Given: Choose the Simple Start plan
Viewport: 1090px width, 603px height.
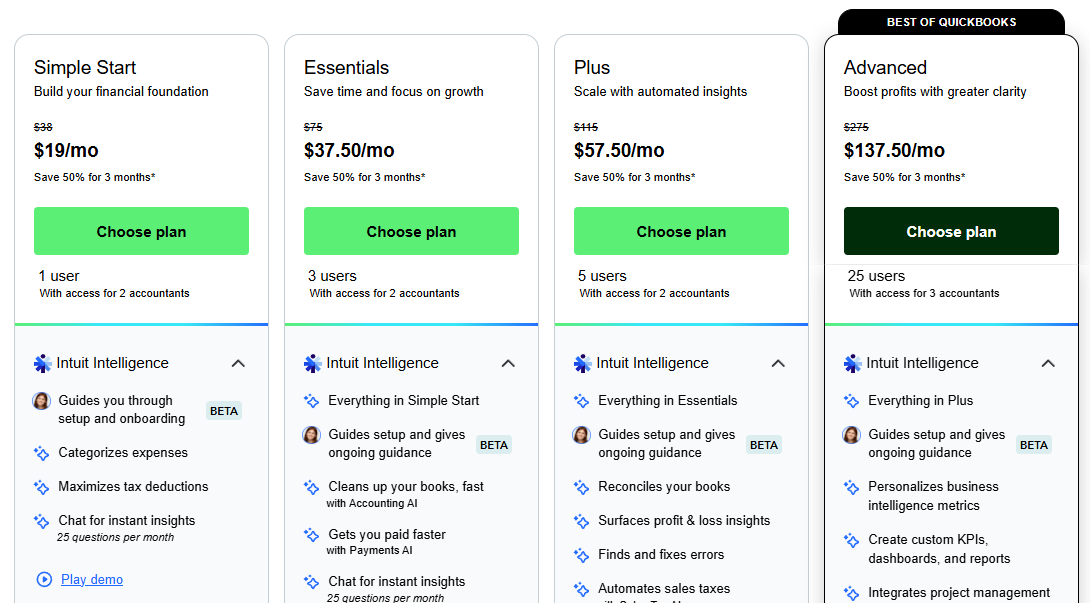Looking at the screenshot, I should tap(141, 231).
